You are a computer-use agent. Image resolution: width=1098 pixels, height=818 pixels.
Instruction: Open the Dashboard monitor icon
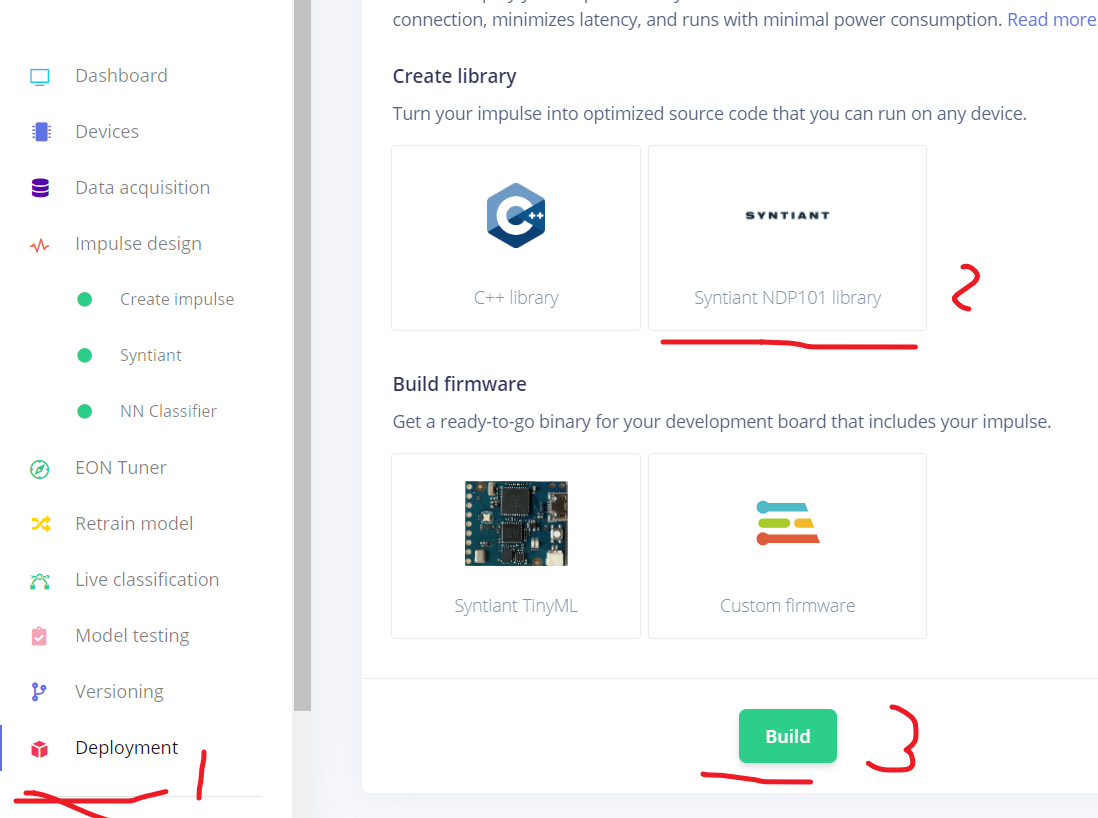pyautogui.click(x=40, y=76)
